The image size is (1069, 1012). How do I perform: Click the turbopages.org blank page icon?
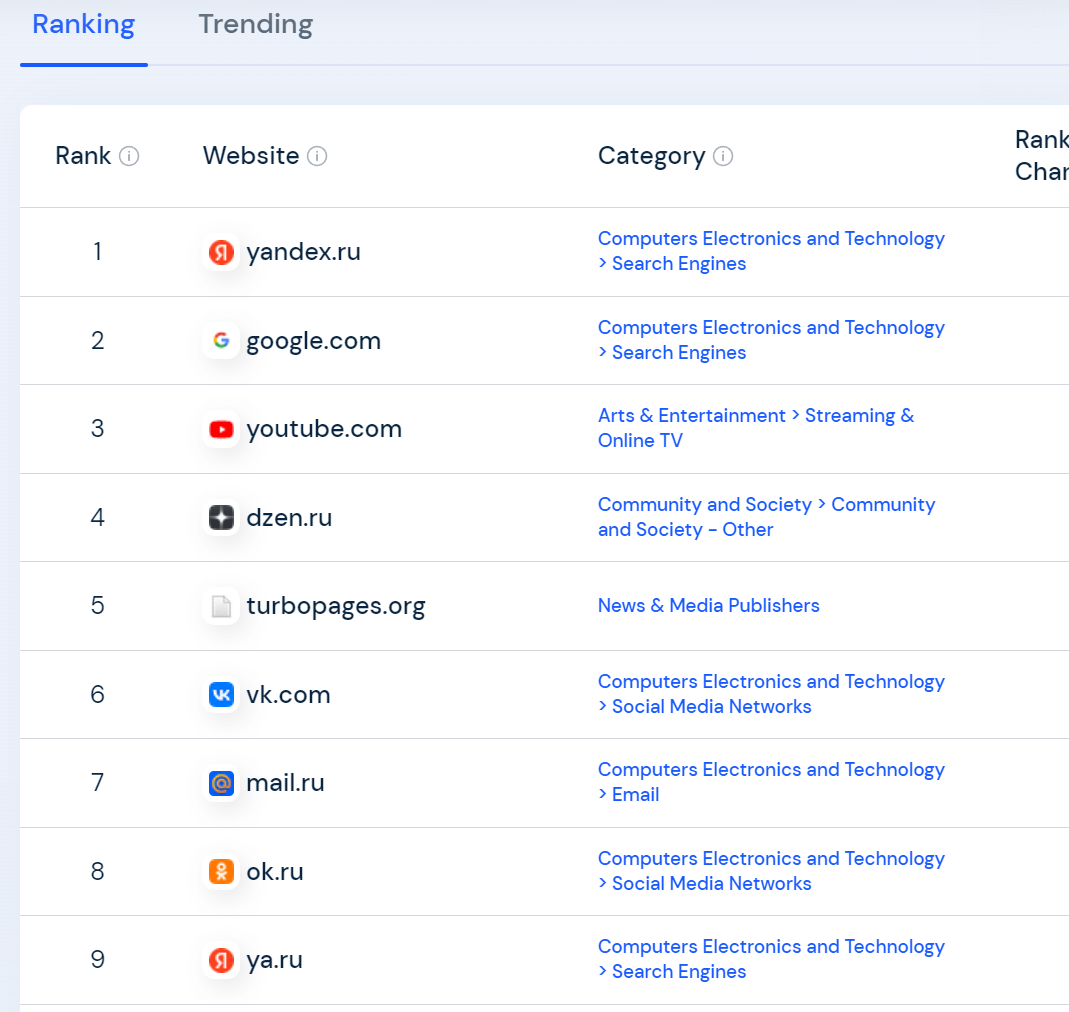coord(222,606)
